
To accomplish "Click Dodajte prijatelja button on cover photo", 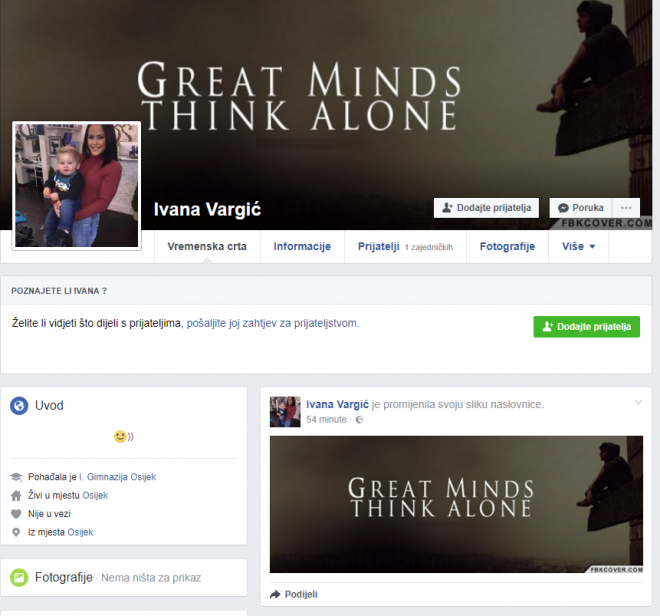I will pos(486,208).
